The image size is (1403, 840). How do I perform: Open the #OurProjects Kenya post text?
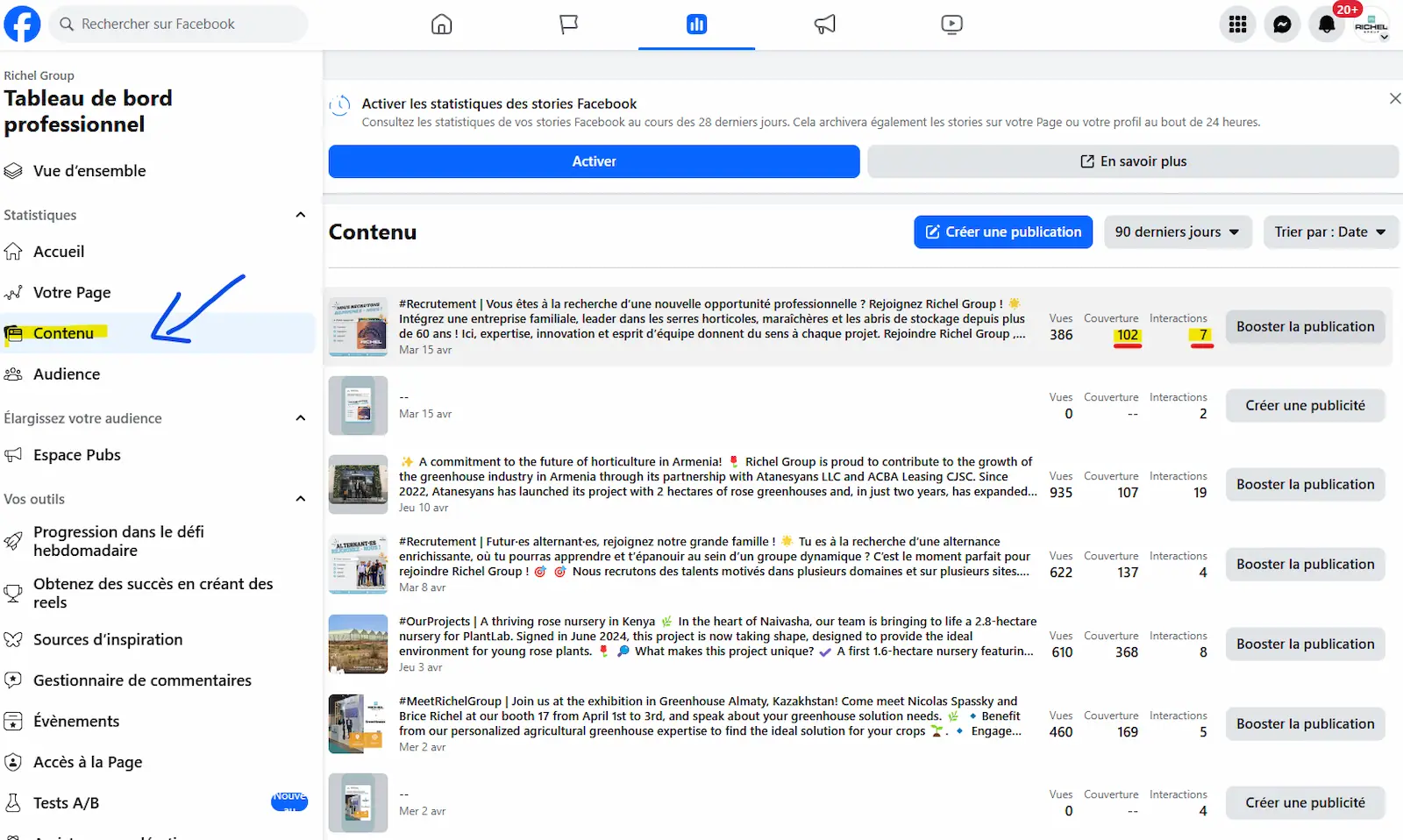(x=718, y=637)
